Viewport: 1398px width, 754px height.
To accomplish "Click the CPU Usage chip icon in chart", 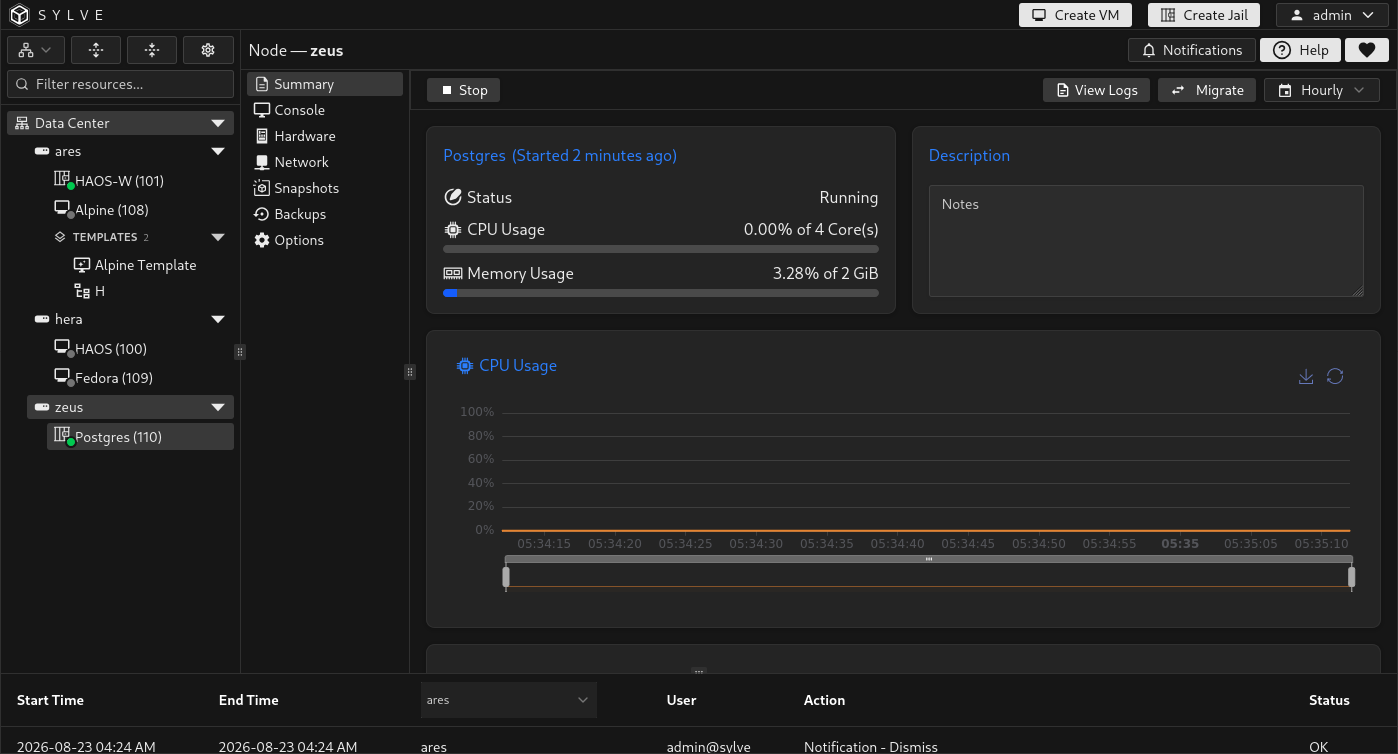I will pyautogui.click(x=464, y=366).
